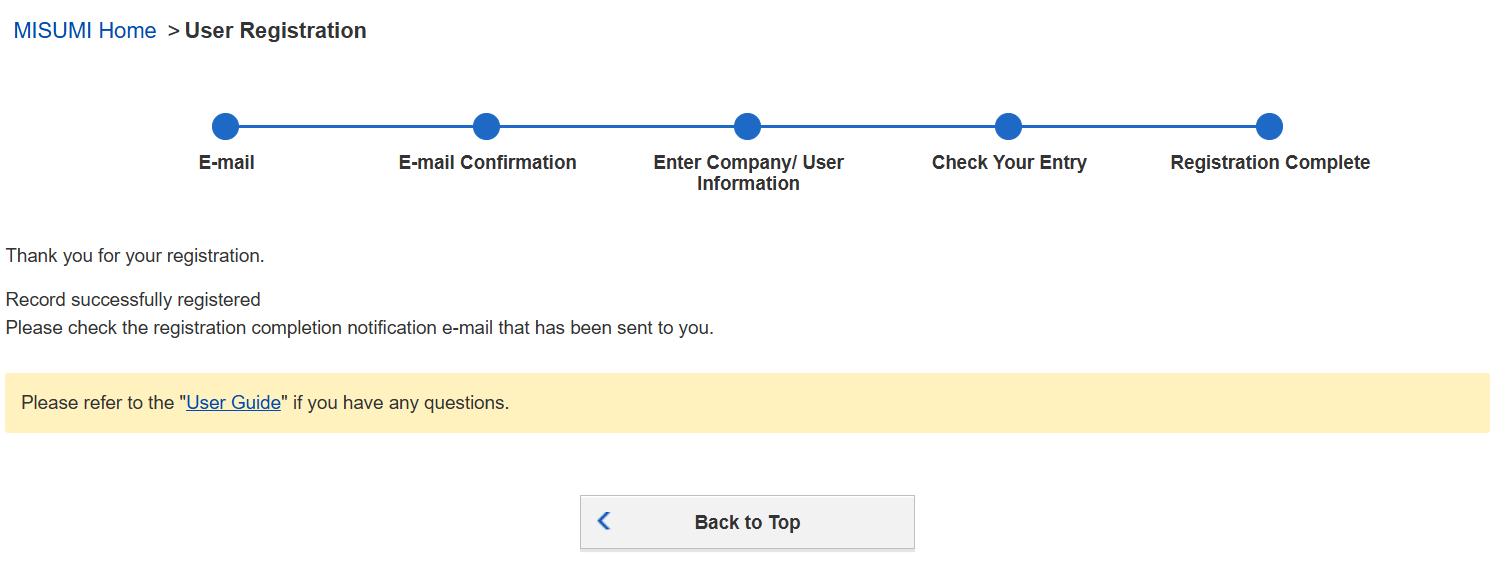Click the Thank you for your registration text
Screen dimensions: 1502x585
point(135,256)
